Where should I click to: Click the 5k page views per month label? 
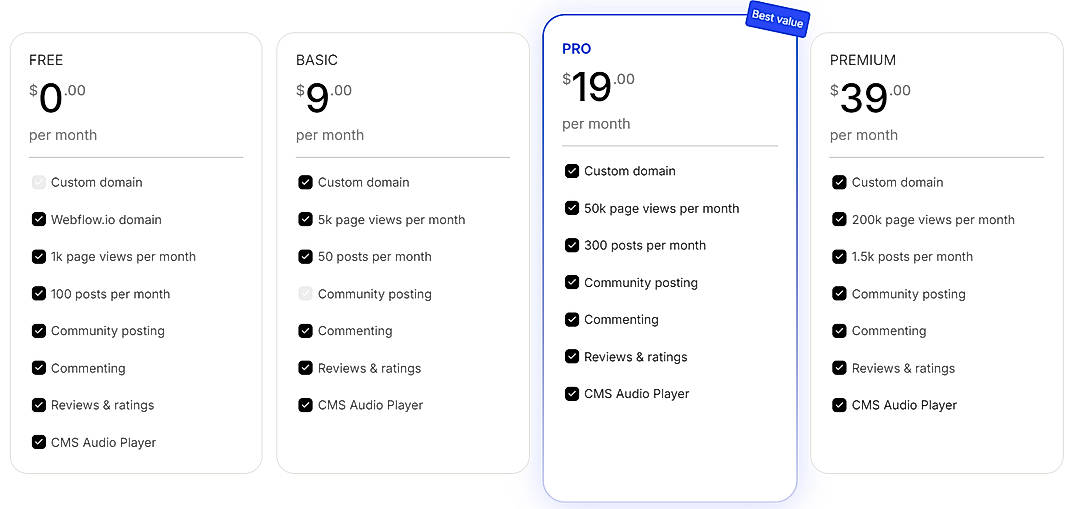click(x=392, y=220)
